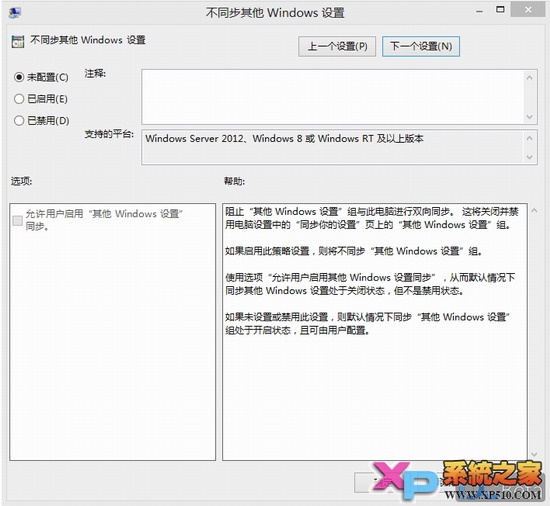Viewport: 550px width, 506px height.
Task: Click the 支持的平台 box scroll up arrow
Action: pos(529,138)
